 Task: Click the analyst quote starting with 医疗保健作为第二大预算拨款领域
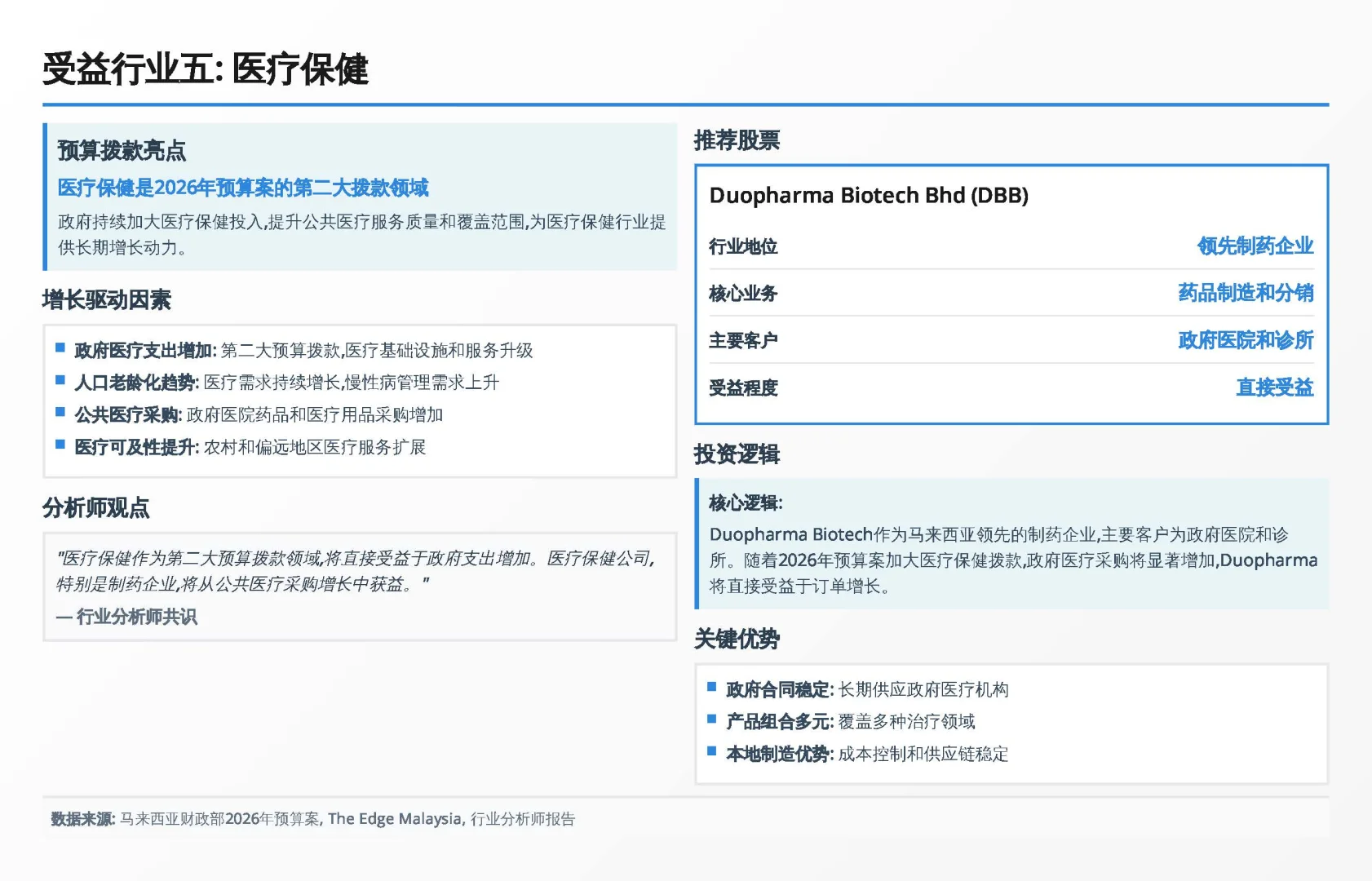(356, 571)
